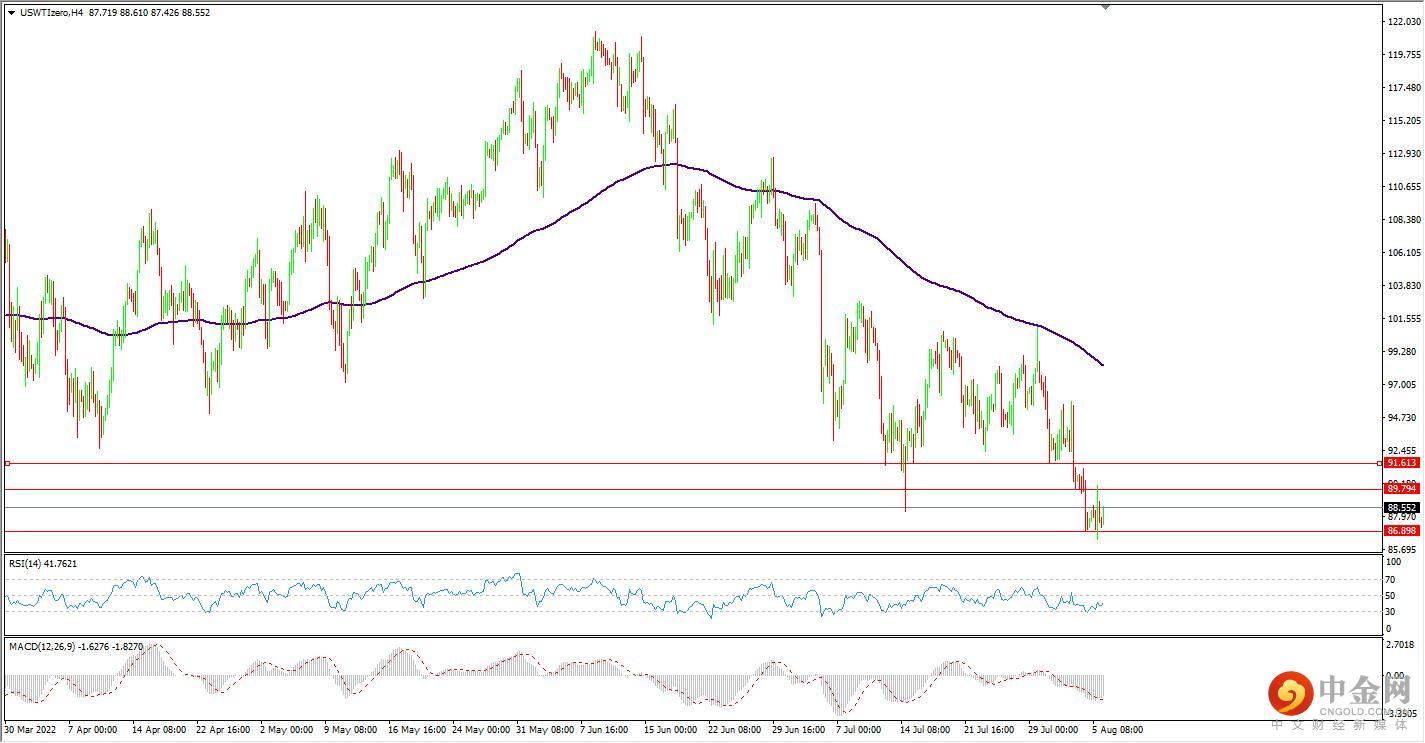Click the 101.555 price axis label
This screenshot has height=743, width=1425.
click(x=1404, y=319)
